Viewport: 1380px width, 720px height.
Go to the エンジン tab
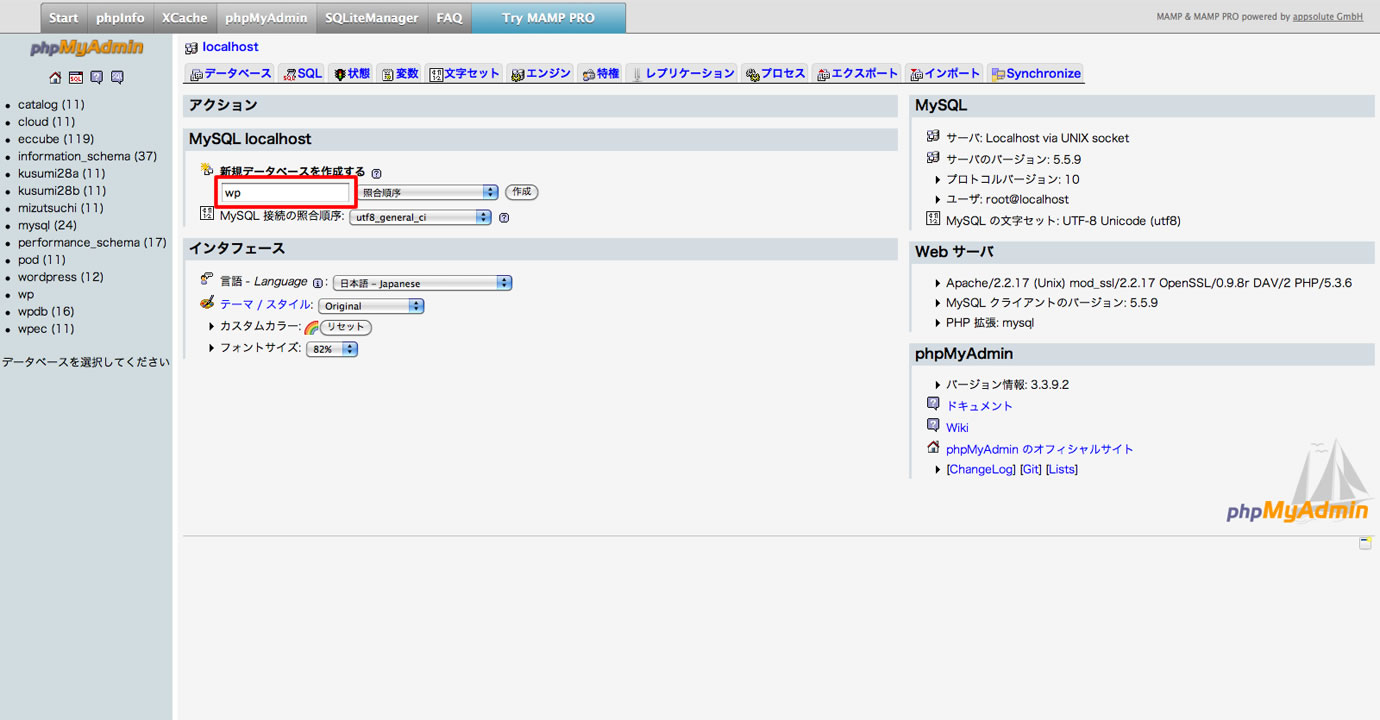(x=540, y=73)
